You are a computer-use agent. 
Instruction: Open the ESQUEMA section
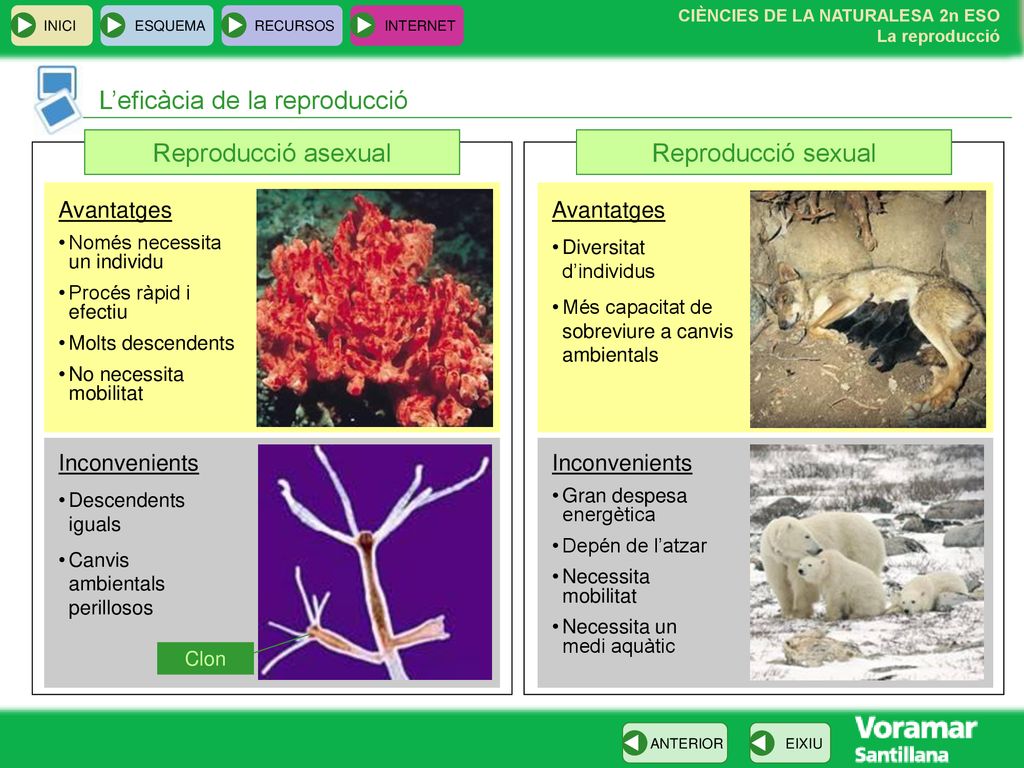[x=157, y=25]
